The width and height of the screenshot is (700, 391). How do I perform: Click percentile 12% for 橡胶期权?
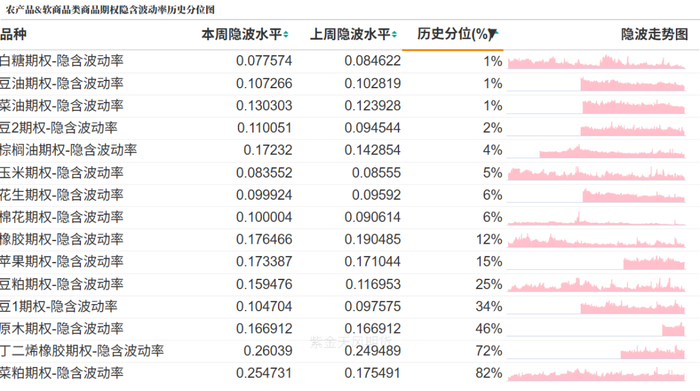click(x=489, y=239)
